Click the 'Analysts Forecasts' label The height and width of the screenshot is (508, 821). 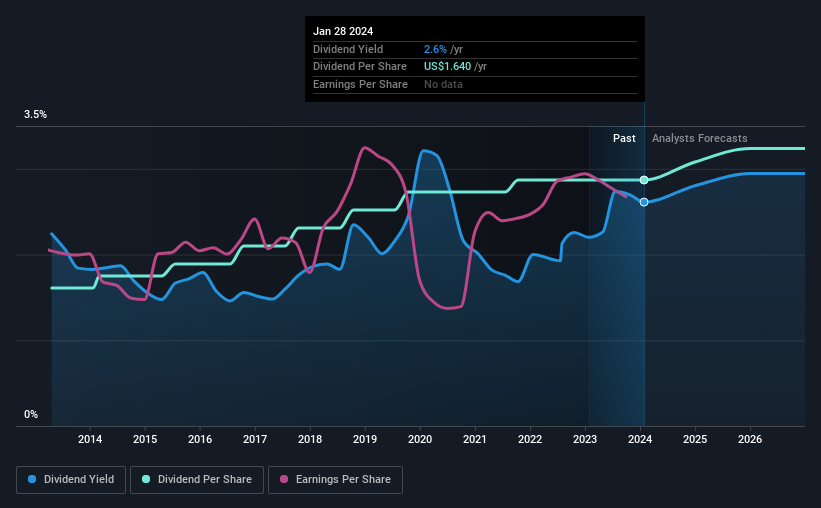point(700,138)
